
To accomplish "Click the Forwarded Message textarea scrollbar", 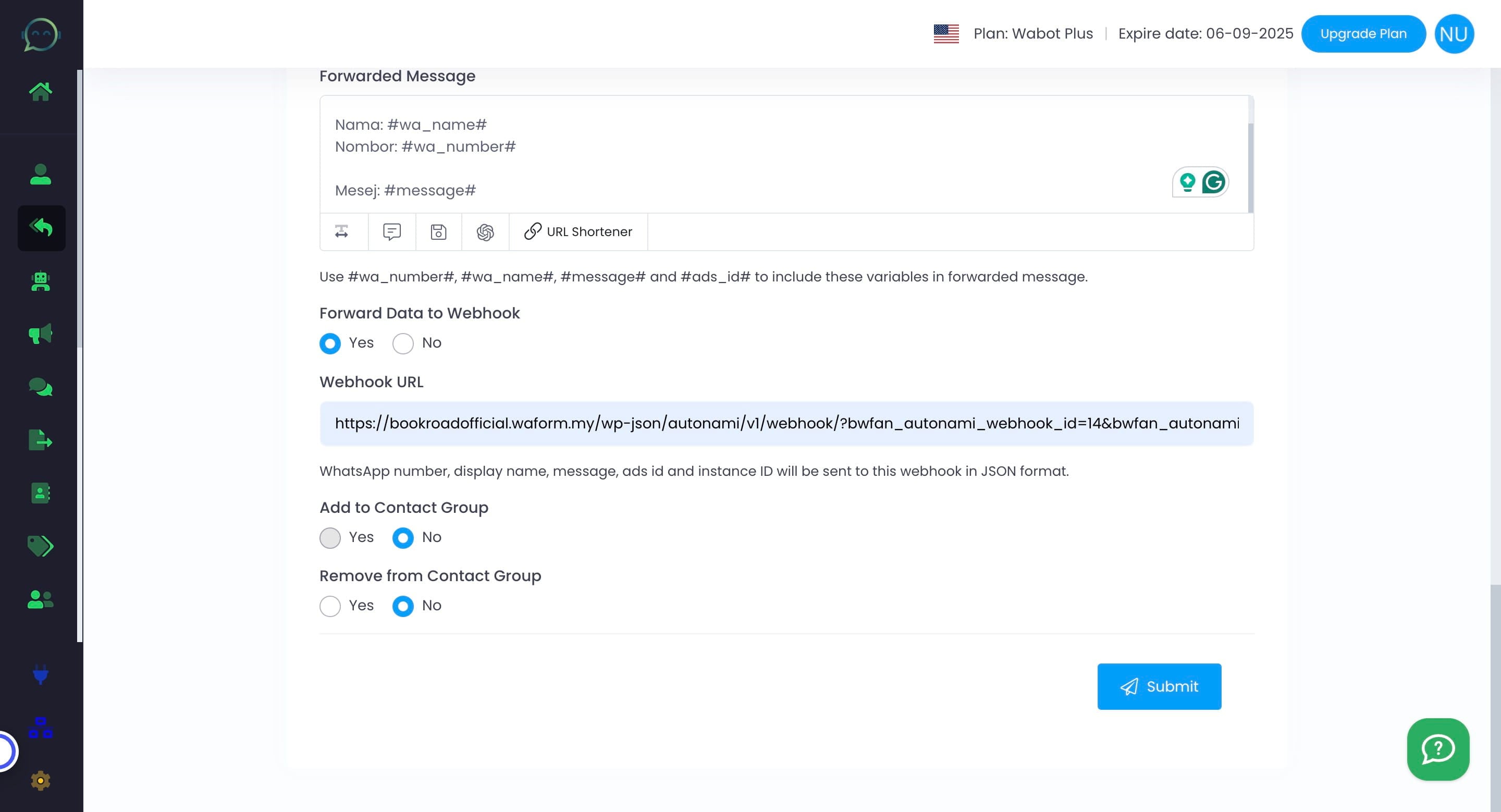I will point(1250,167).
